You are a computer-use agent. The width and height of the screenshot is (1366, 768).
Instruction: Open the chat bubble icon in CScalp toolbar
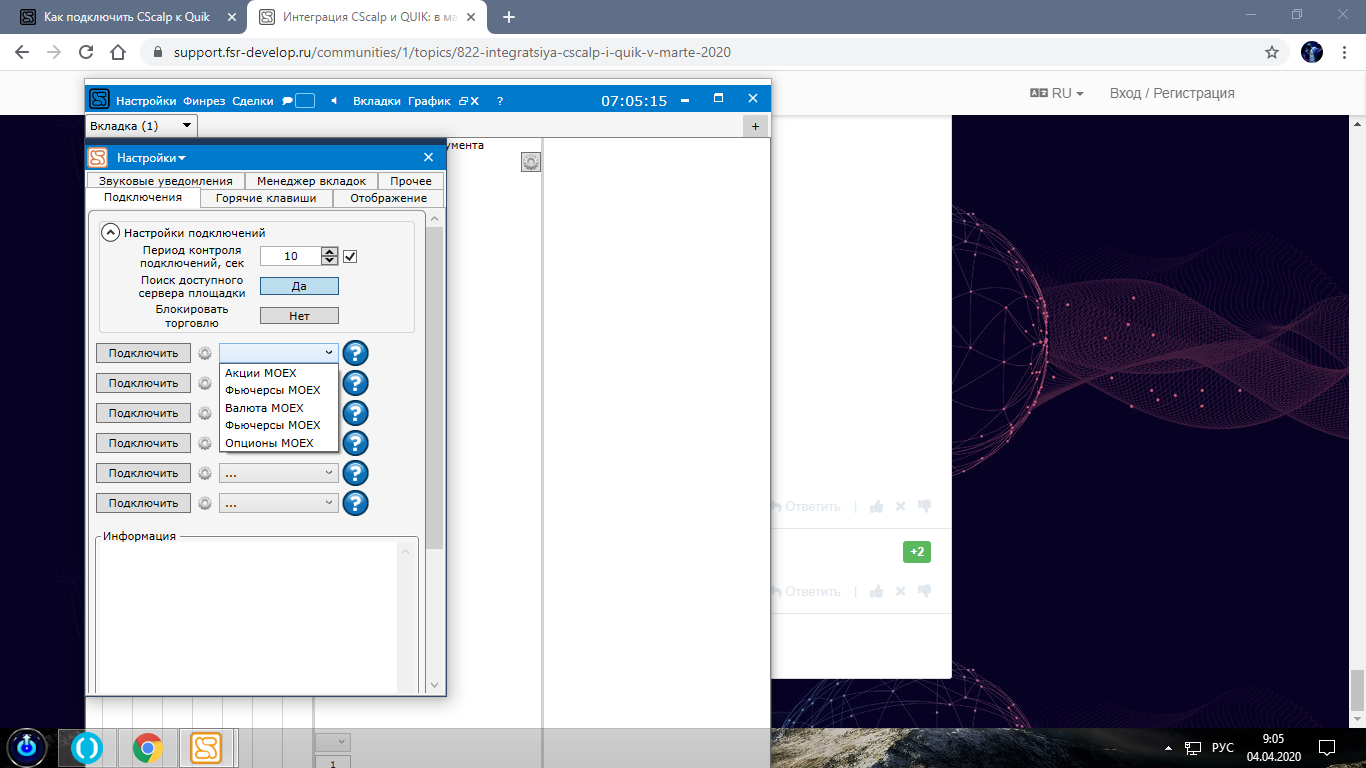pyautogui.click(x=287, y=101)
